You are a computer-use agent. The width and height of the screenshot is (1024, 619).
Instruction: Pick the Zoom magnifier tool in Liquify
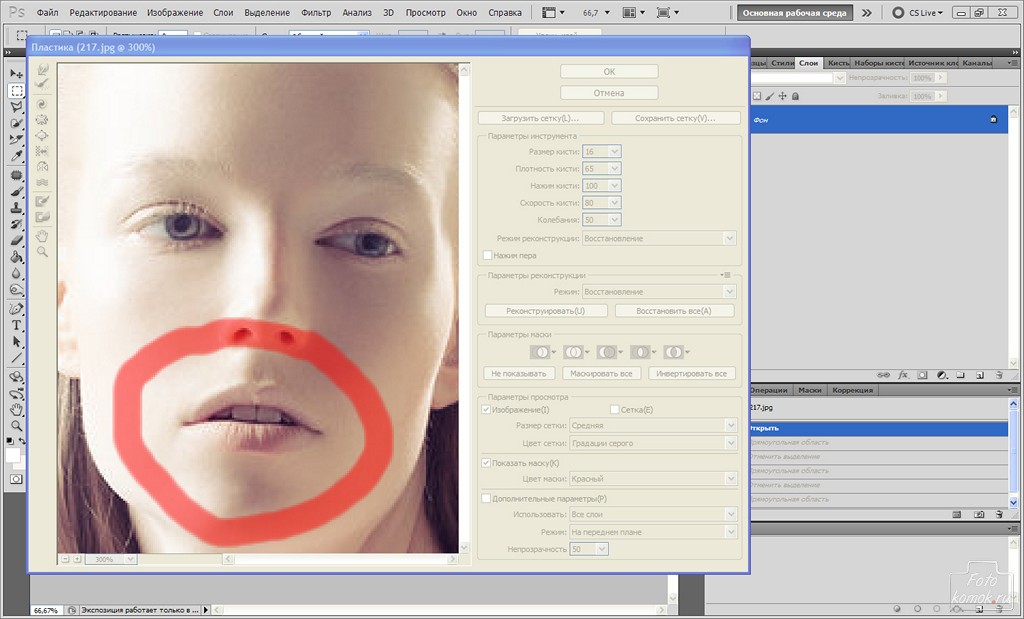[x=42, y=252]
